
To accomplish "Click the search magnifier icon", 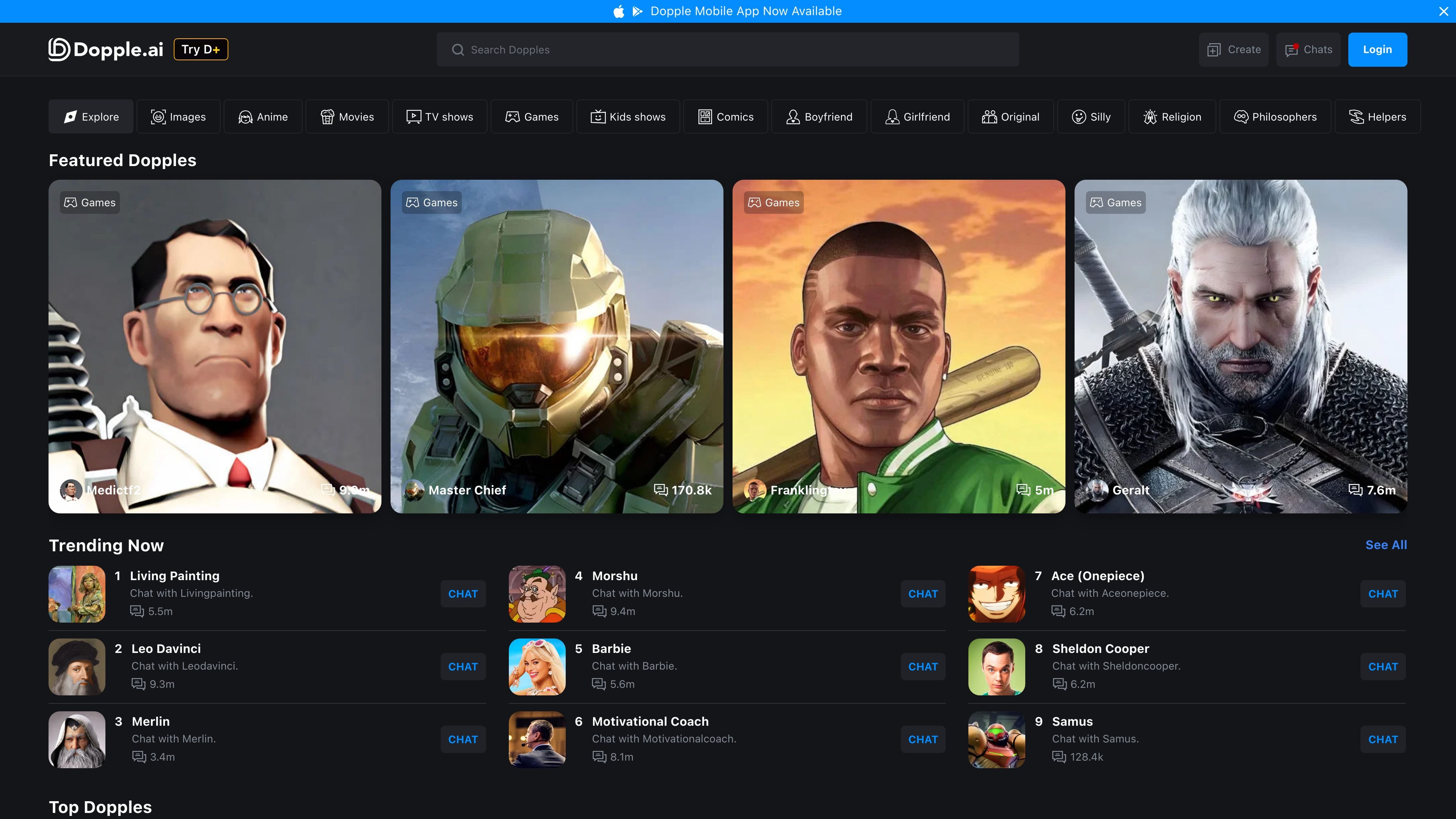I will 458,50.
